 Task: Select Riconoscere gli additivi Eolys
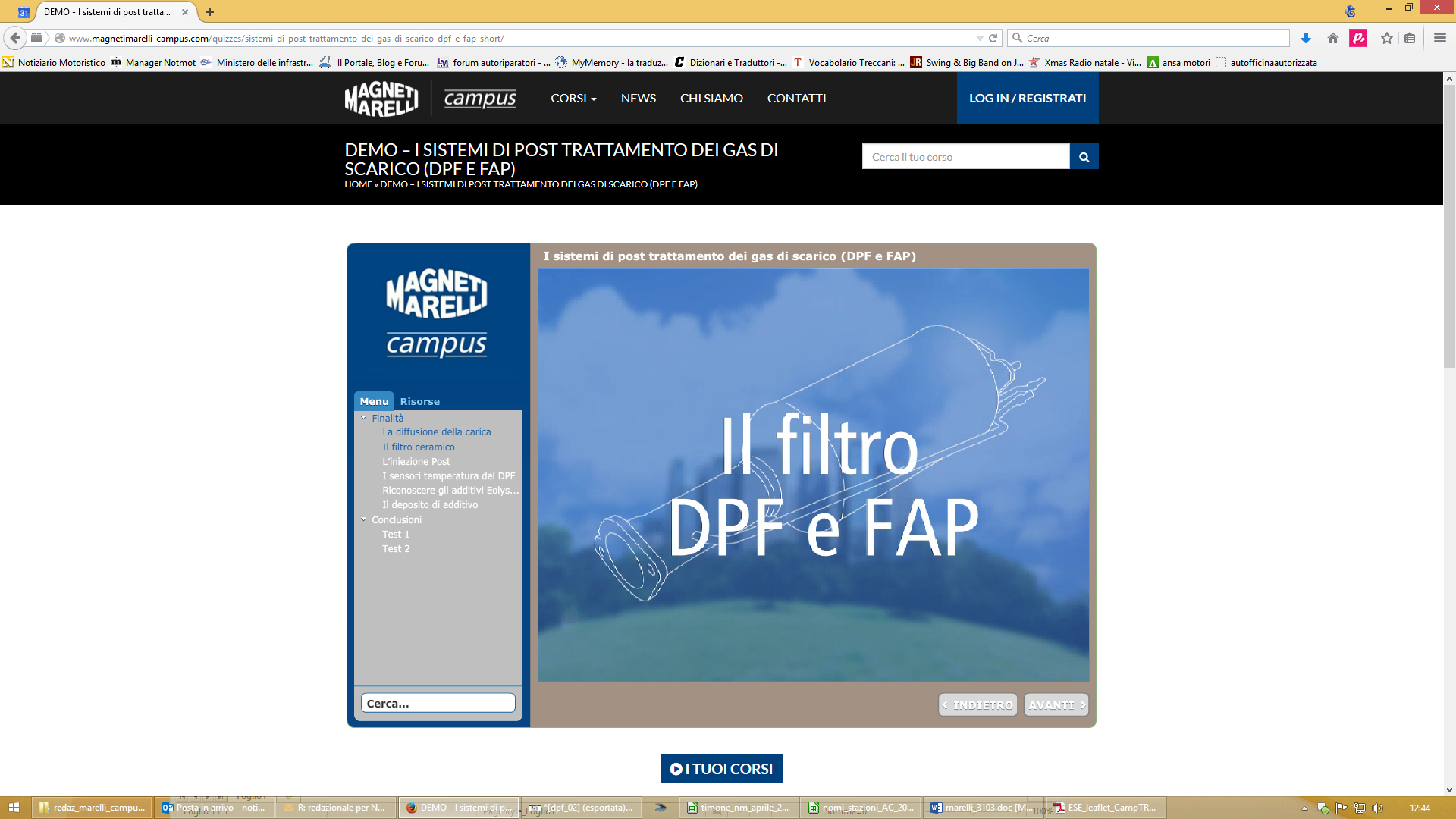[x=451, y=491]
